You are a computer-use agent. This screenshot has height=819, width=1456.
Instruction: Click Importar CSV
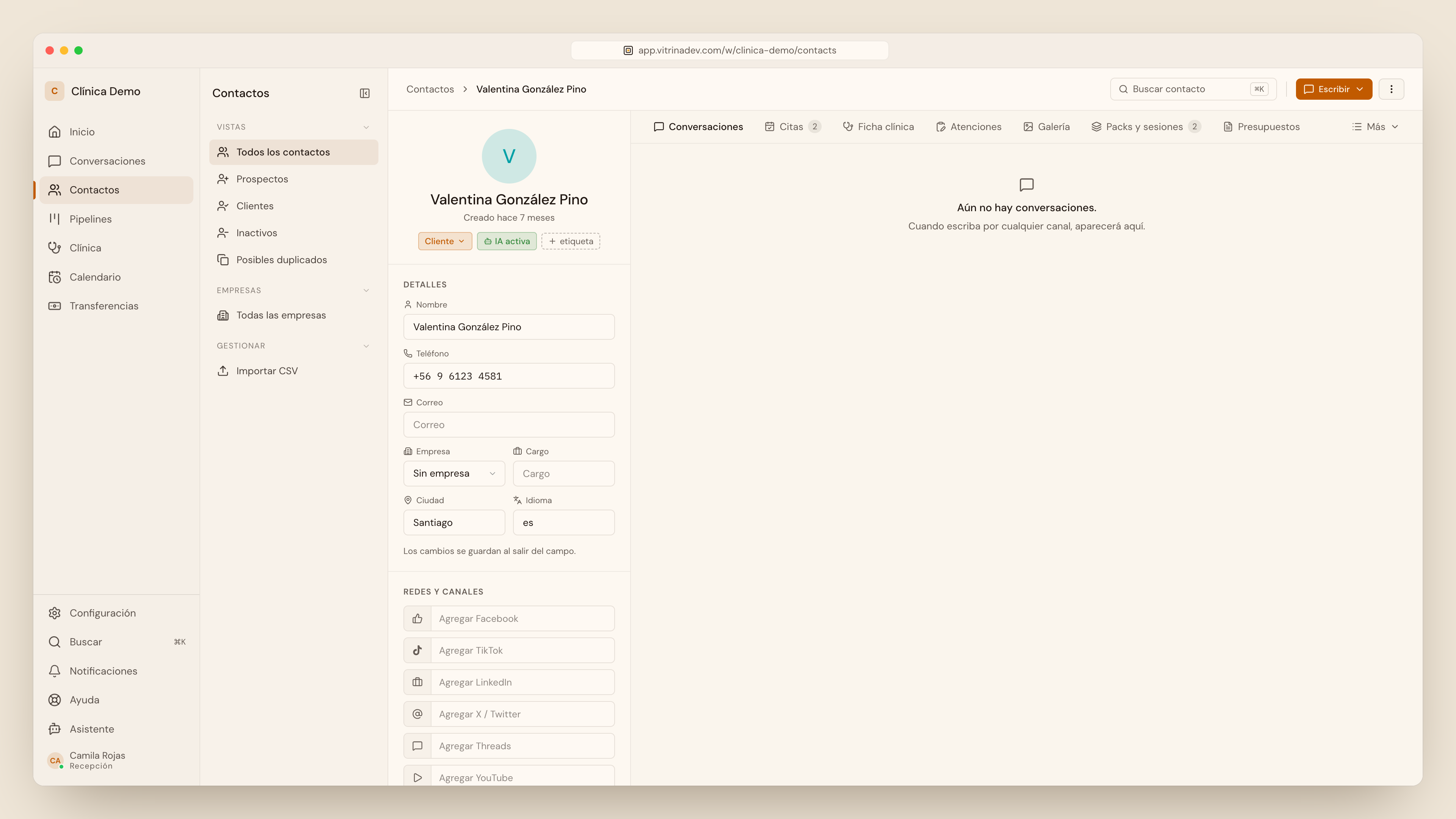[x=293, y=371]
